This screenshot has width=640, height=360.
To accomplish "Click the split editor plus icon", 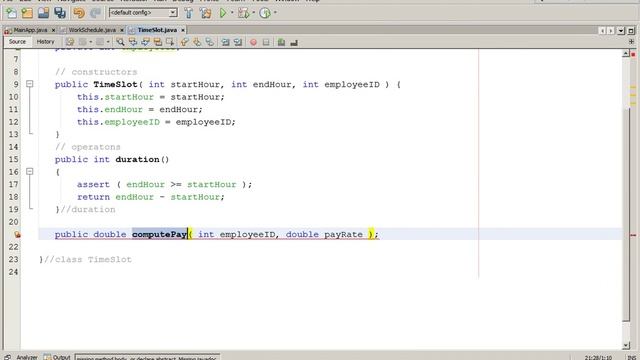I will tap(631, 42).
